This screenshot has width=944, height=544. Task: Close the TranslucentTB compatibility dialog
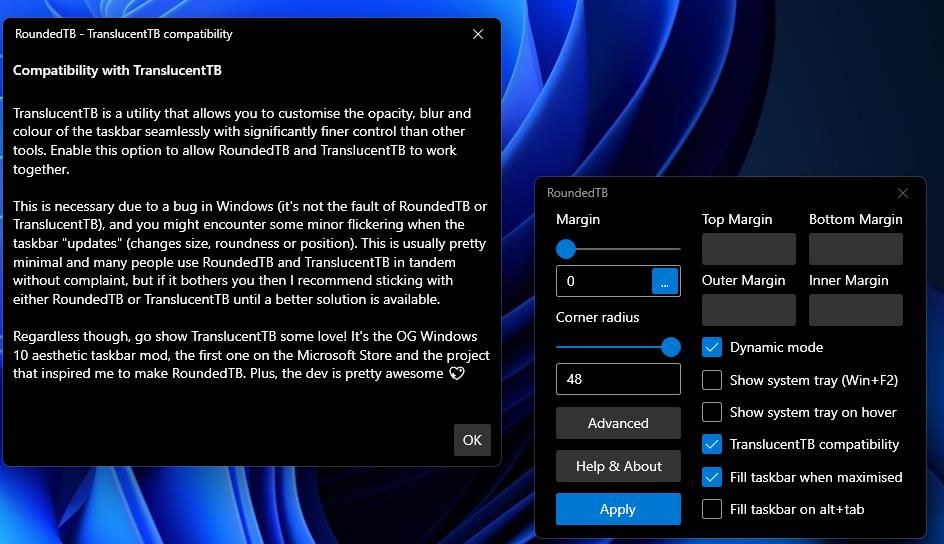[478, 34]
